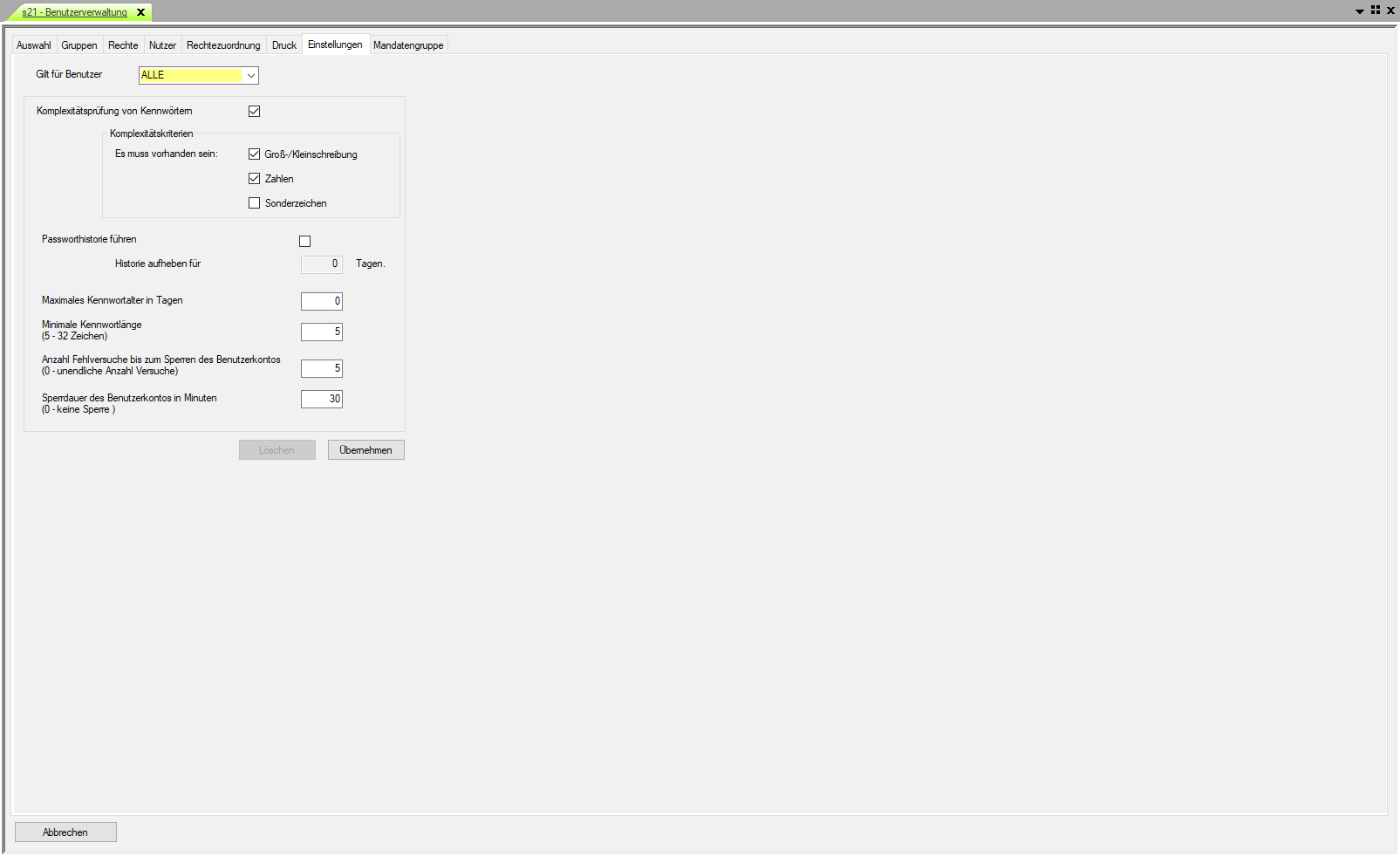
Task: Open the Rechtezuordnung tab
Action: click(x=223, y=45)
